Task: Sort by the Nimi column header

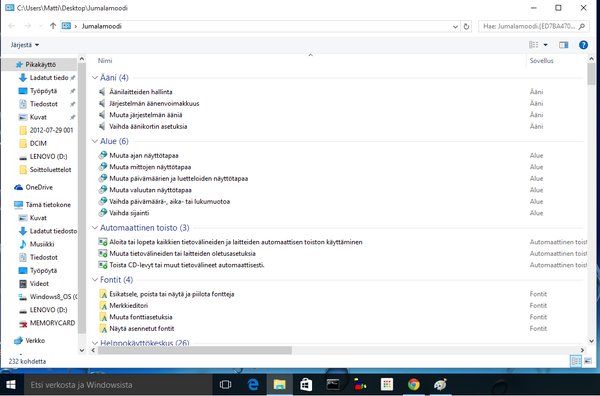Action: pos(105,60)
